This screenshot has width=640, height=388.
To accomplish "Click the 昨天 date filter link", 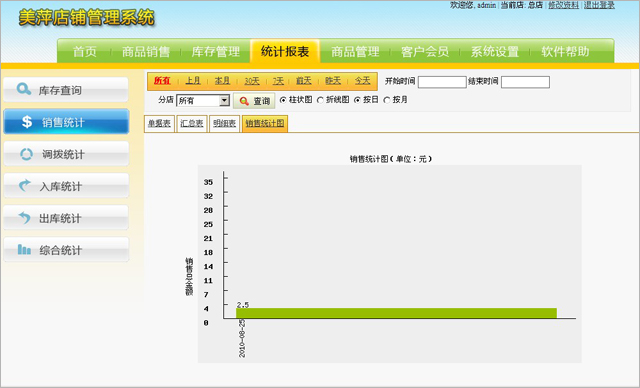I will (333, 81).
